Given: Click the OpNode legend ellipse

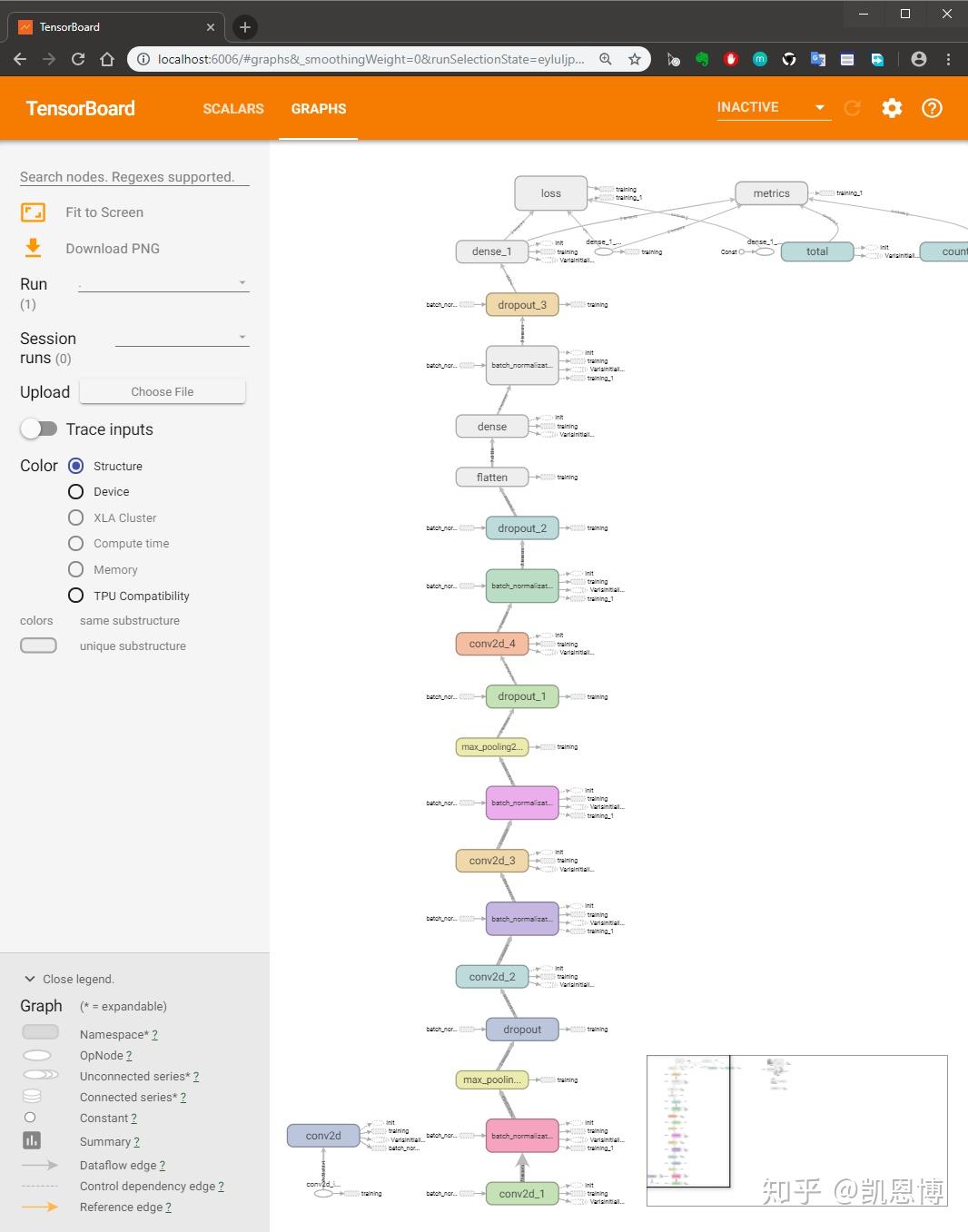Looking at the screenshot, I should [37, 1055].
